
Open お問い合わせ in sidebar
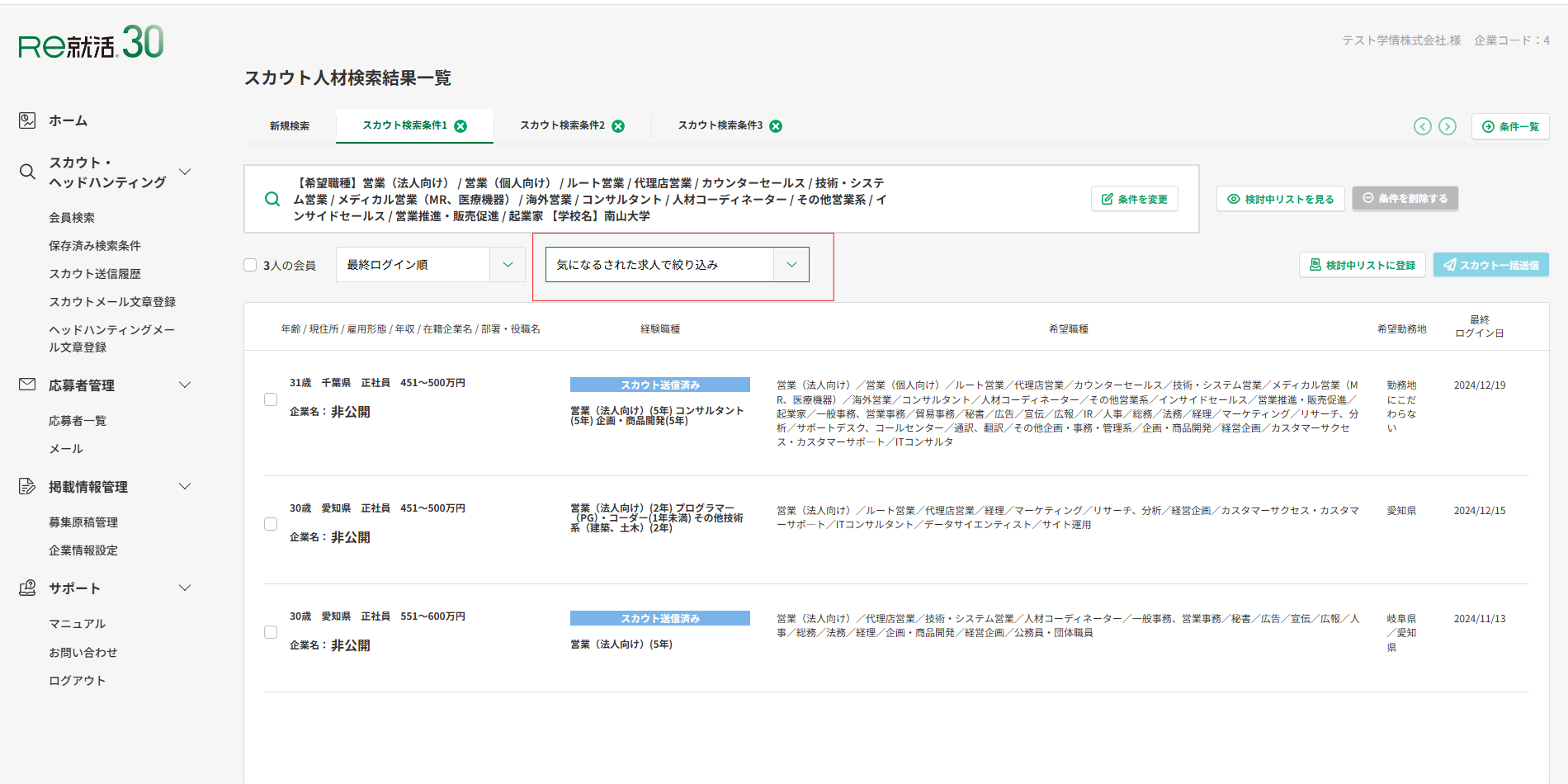pos(83,653)
